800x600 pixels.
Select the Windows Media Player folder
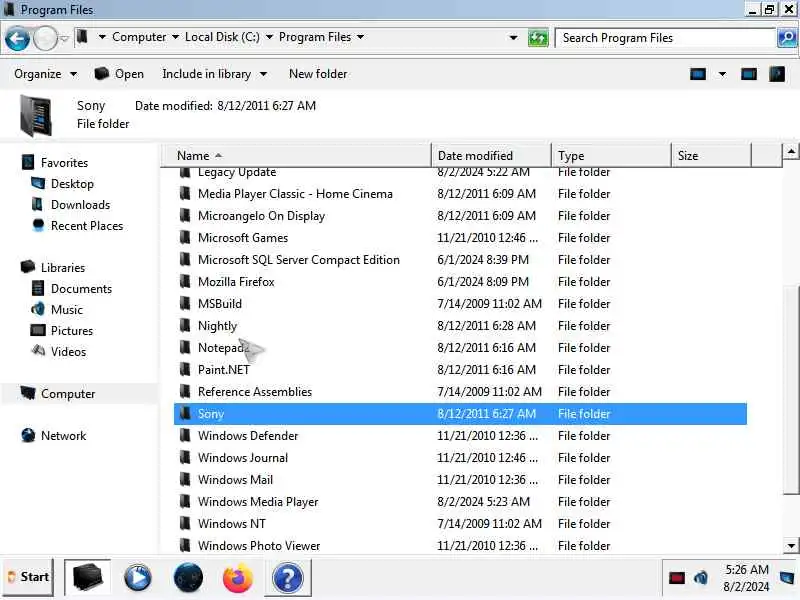[258, 502]
